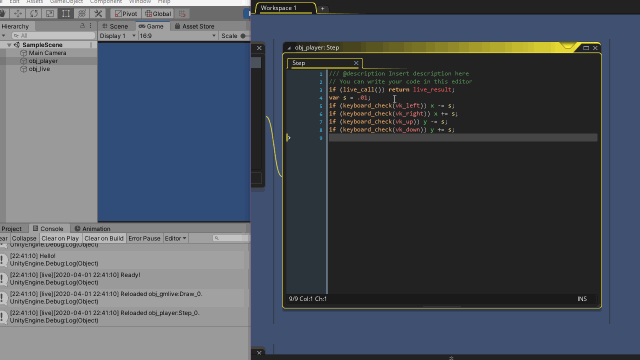
Task: Click the Console search field
Action: (x=231, y=238)
